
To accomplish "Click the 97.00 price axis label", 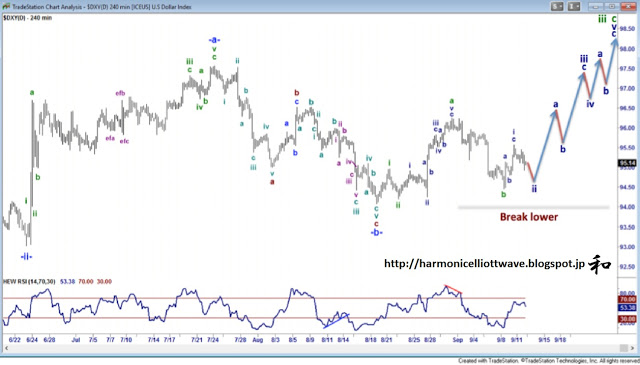I will (x=627, y=88).
